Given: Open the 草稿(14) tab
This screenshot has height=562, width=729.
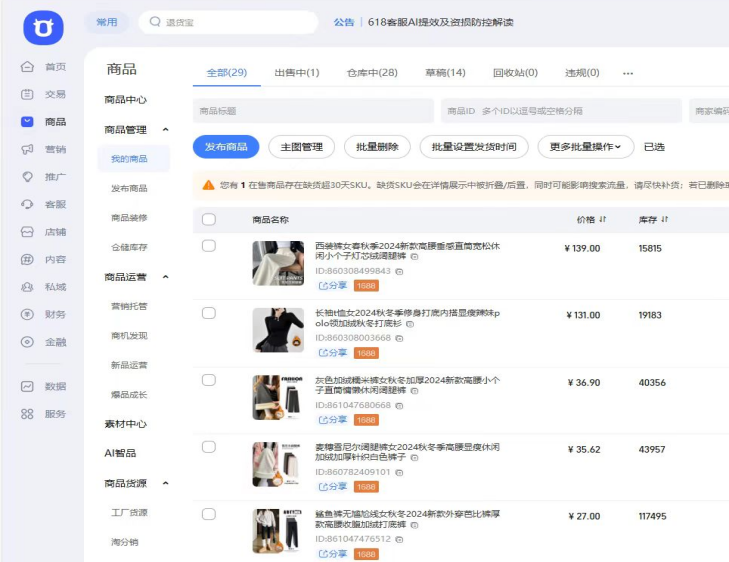Looking at the screenshot, I should coord(445,73).
